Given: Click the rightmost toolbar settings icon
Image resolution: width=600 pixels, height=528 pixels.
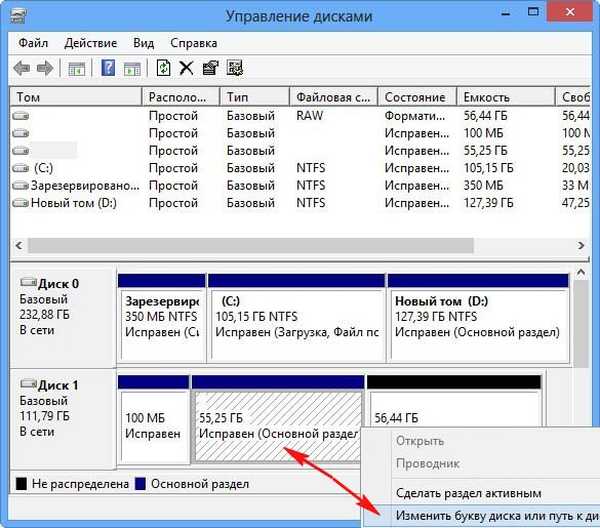Looking at the screenshot, I should tap(235, 68).
